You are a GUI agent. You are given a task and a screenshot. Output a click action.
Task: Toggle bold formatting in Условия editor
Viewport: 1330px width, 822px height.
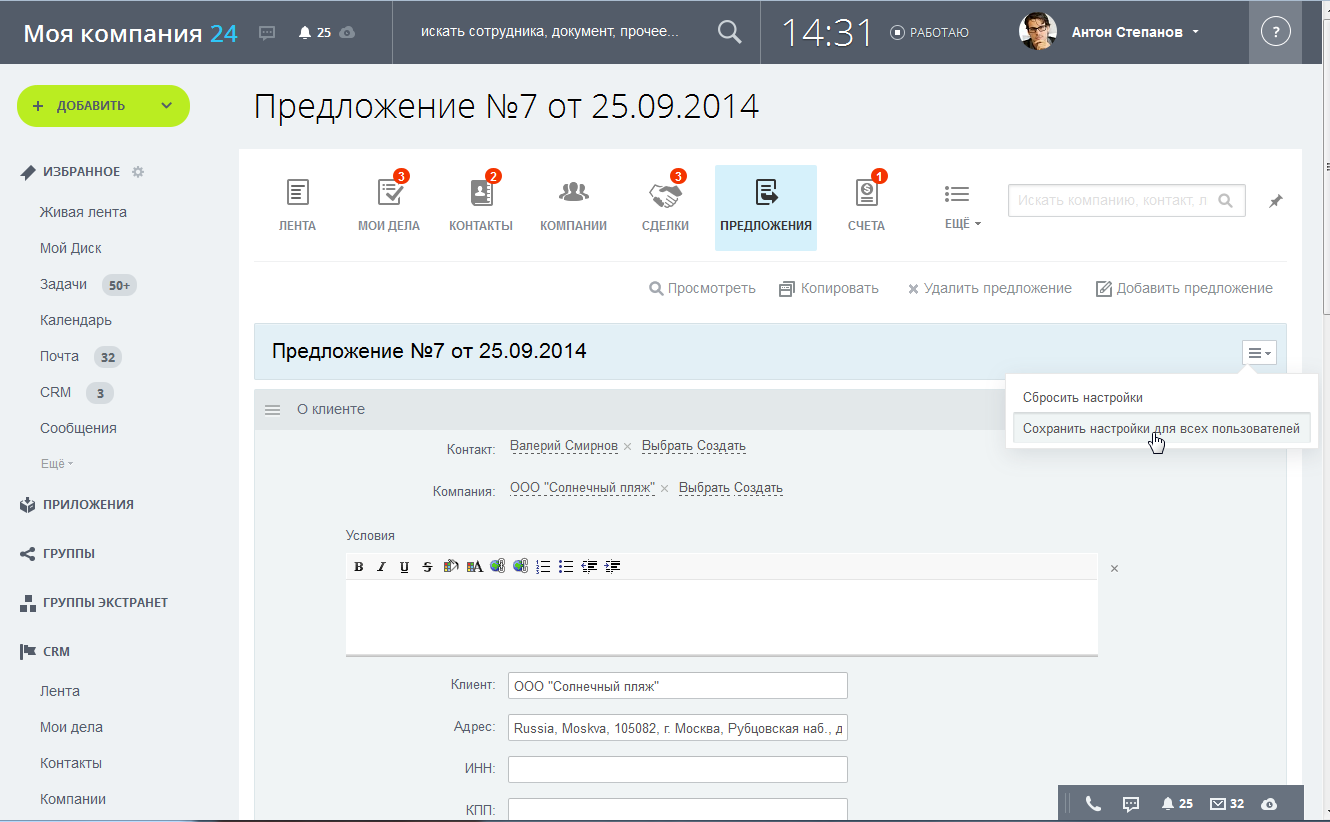(359, 567)
